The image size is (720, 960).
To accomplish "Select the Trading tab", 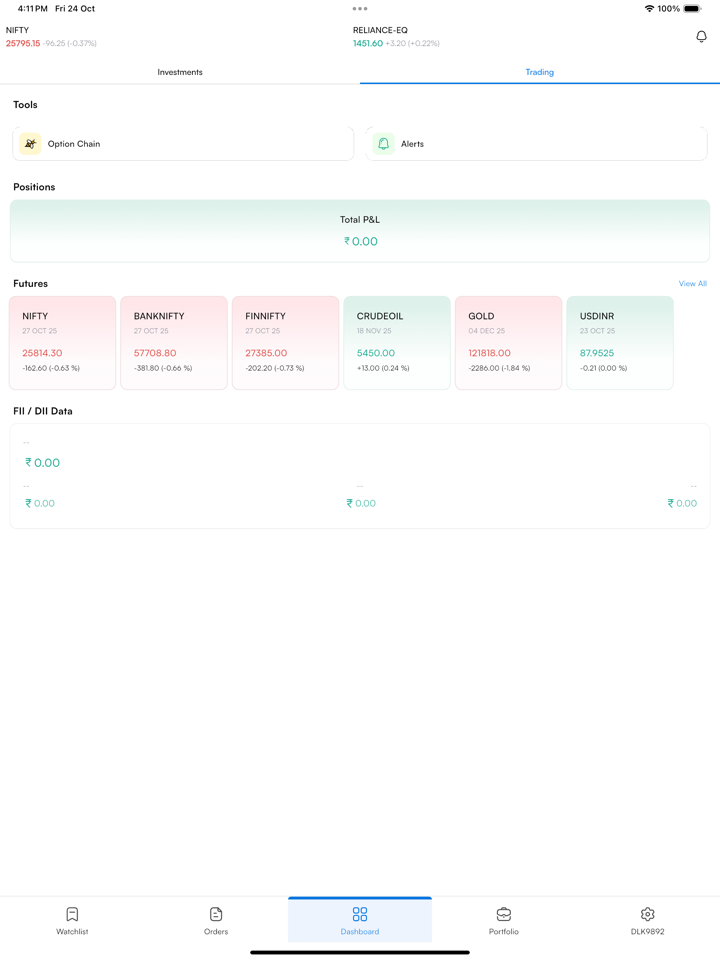I will (x=539, y=72).
